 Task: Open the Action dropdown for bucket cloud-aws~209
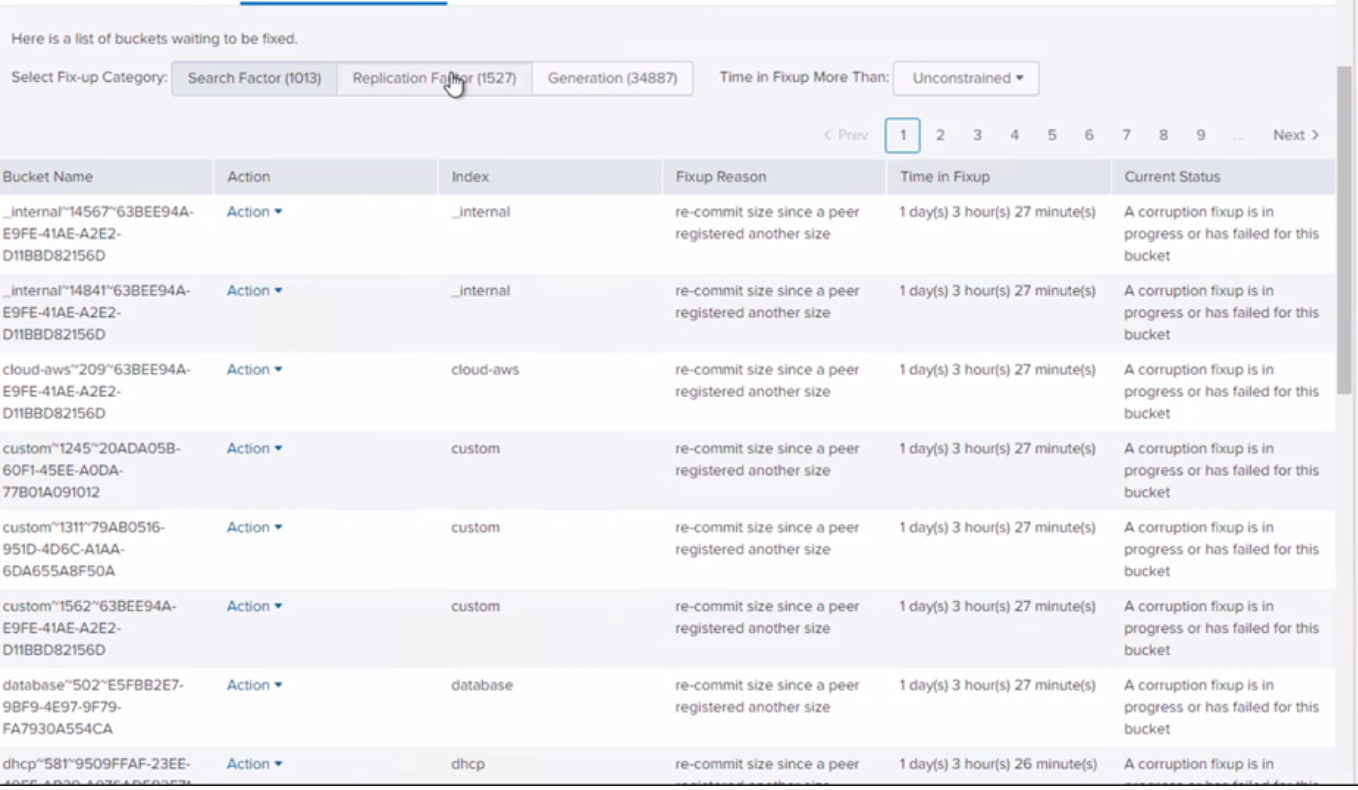click(253, 369)
